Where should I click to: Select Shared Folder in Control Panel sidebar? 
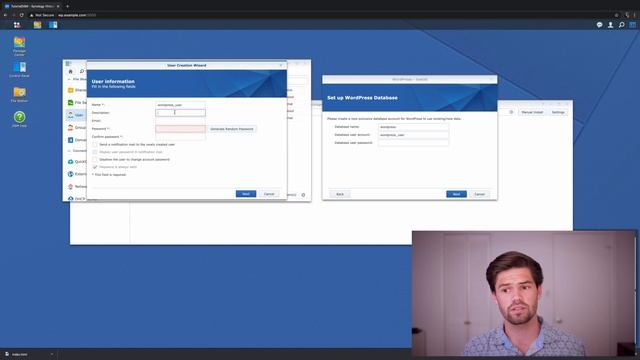click(76, 90)
